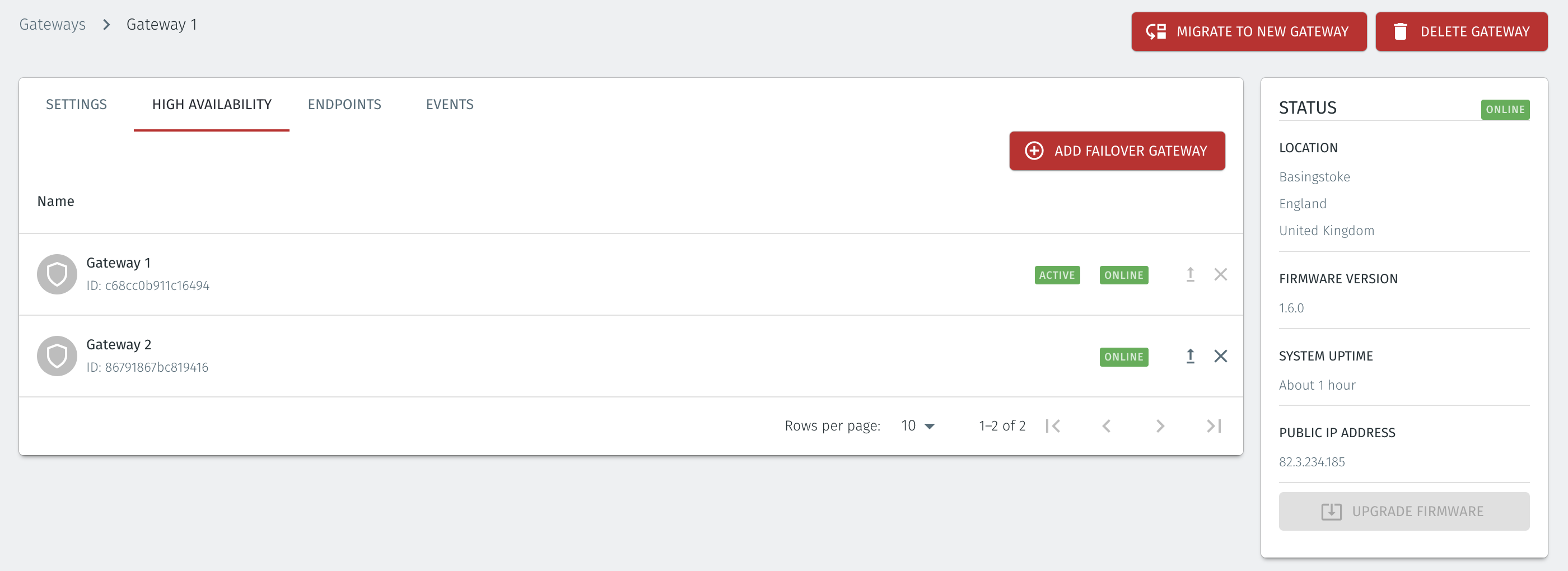Select the Settings tab
Screen dimensions: 1568x571
point(76,104)
